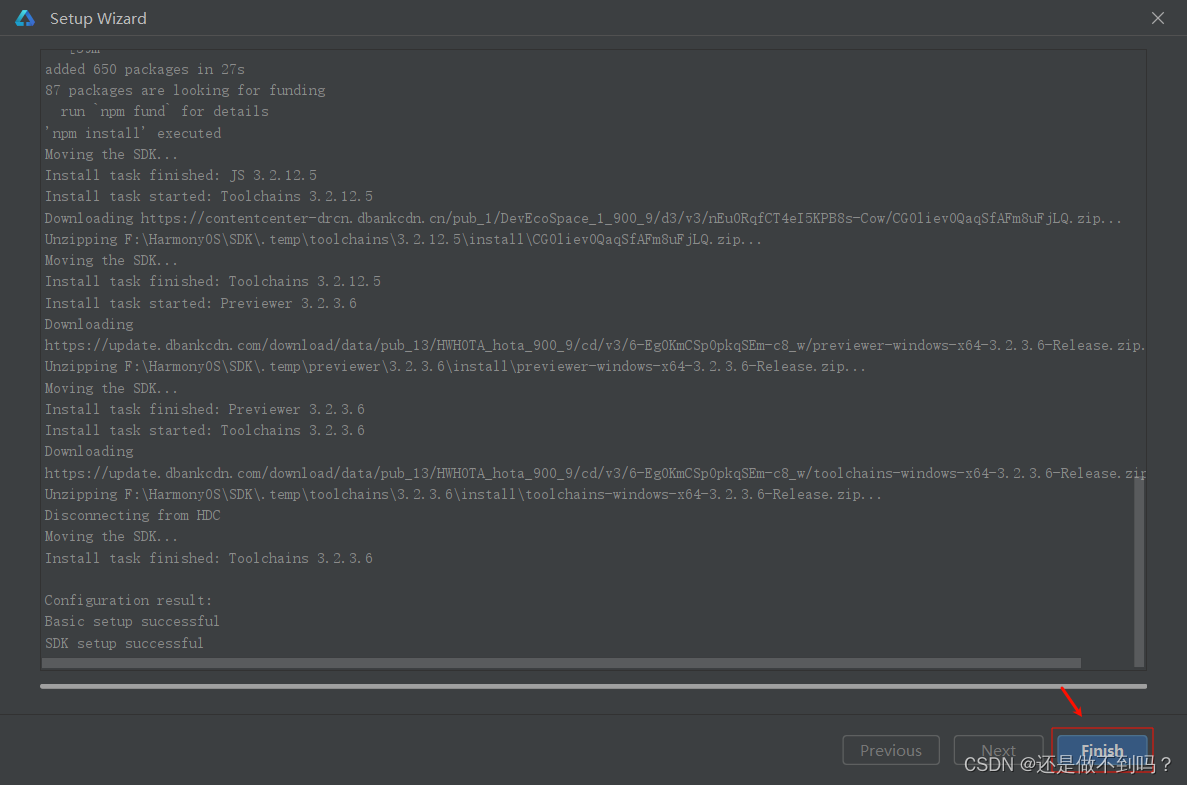This screenshot has width=1187, height=785.
Task: Click 'Install task started: Previewer 3.2.3.6'
Action: click(x=201, y=303)
